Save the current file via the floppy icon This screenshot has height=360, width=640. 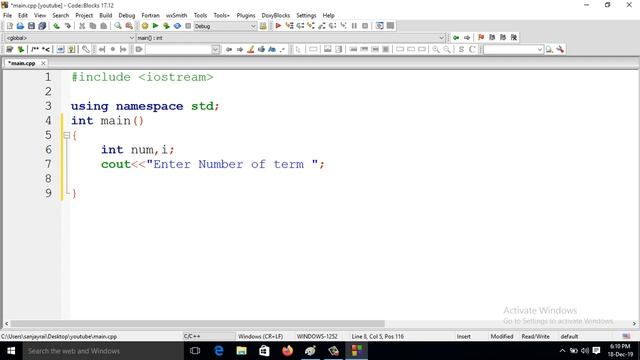pyautogui.click(x=31, y=26)
